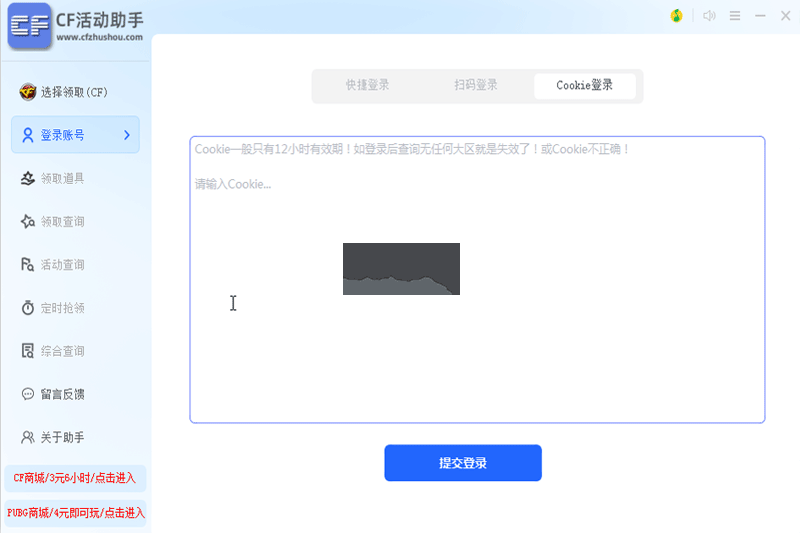Click the 活动查询 icon

(x=28, y=265)
